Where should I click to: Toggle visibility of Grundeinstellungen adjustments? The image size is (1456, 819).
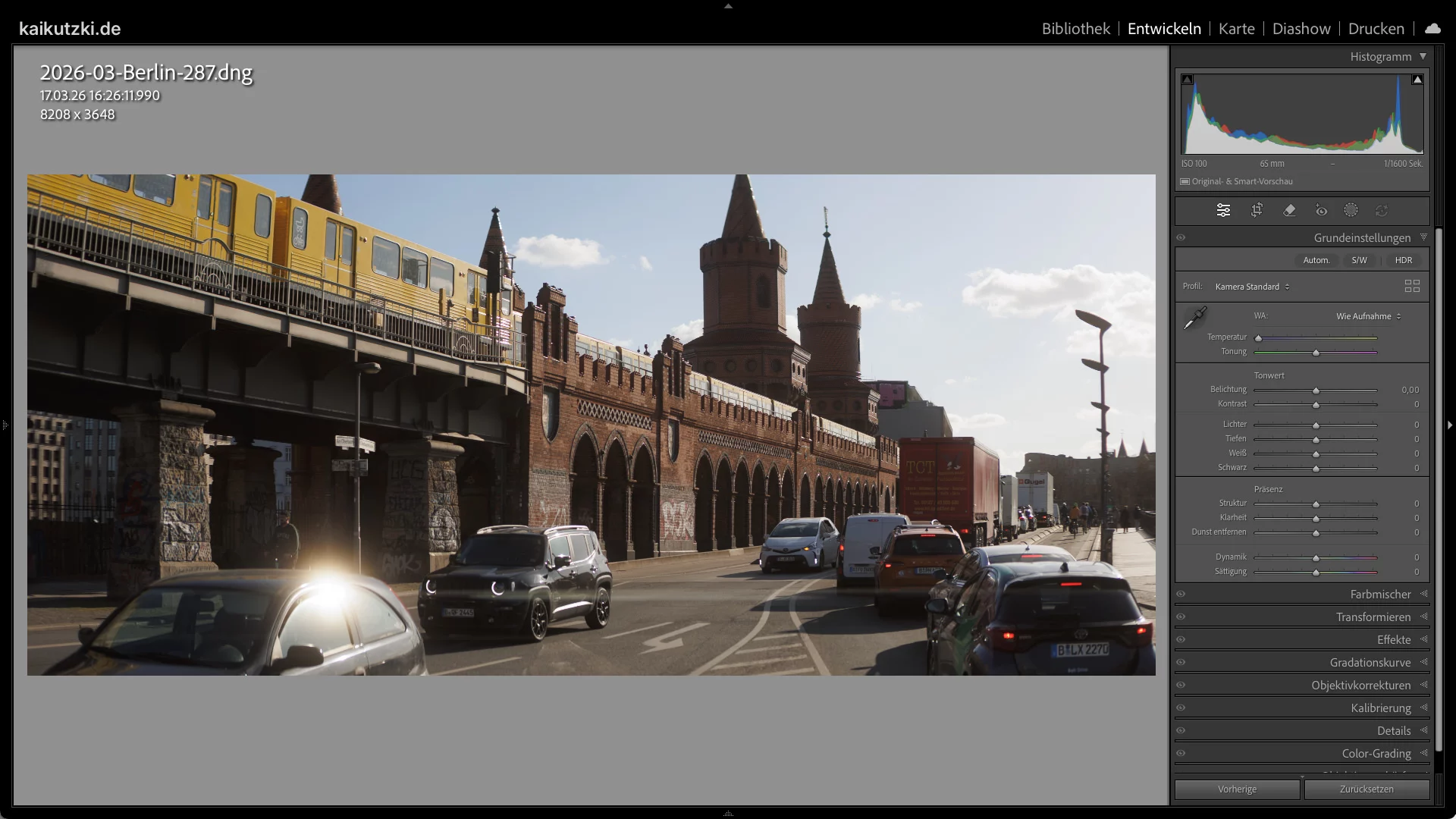(x=1181, y=237)
